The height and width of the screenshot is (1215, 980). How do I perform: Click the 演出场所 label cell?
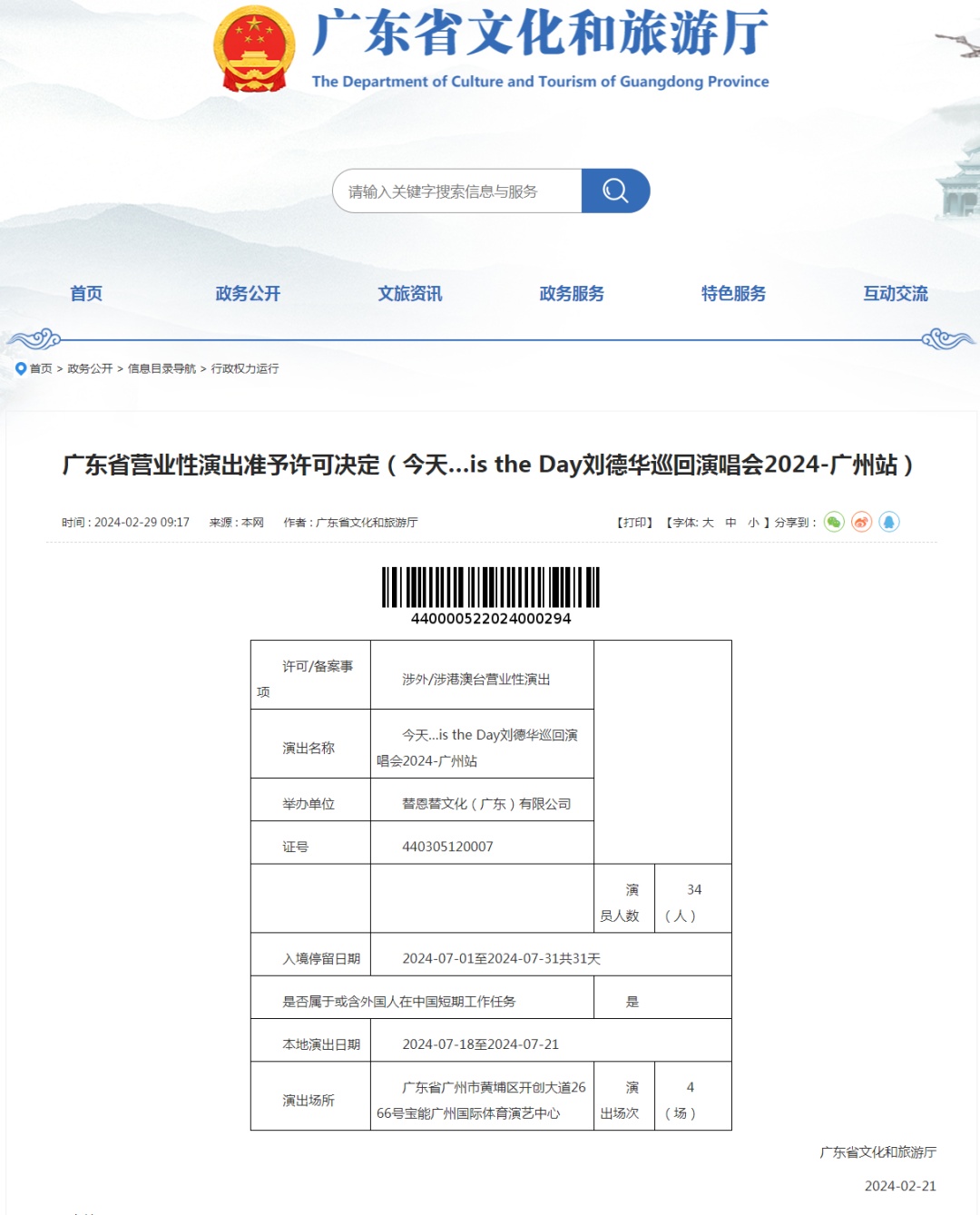pos(310,1096)
